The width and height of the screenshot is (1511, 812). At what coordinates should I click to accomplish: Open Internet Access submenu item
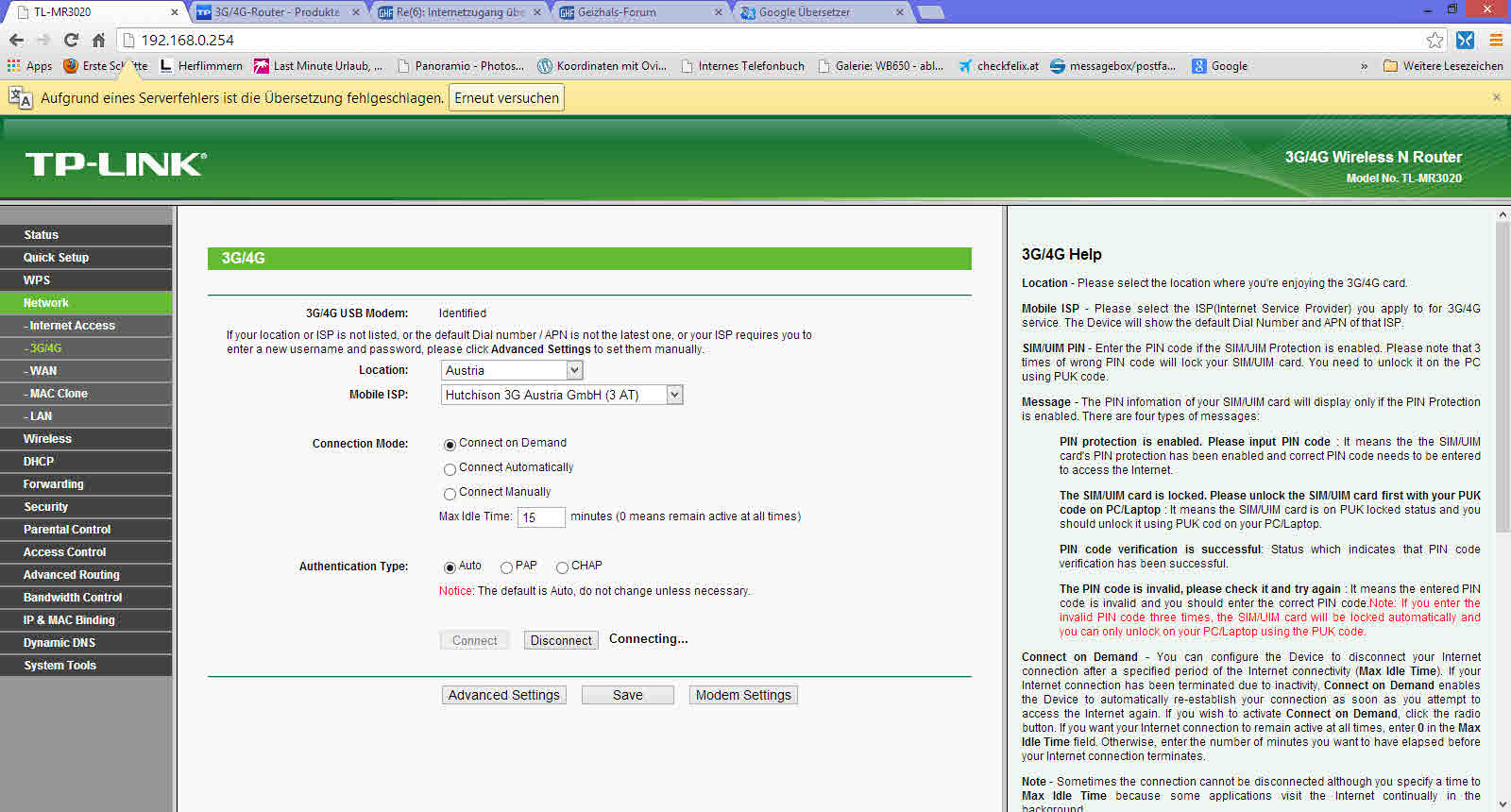point(86,326)
